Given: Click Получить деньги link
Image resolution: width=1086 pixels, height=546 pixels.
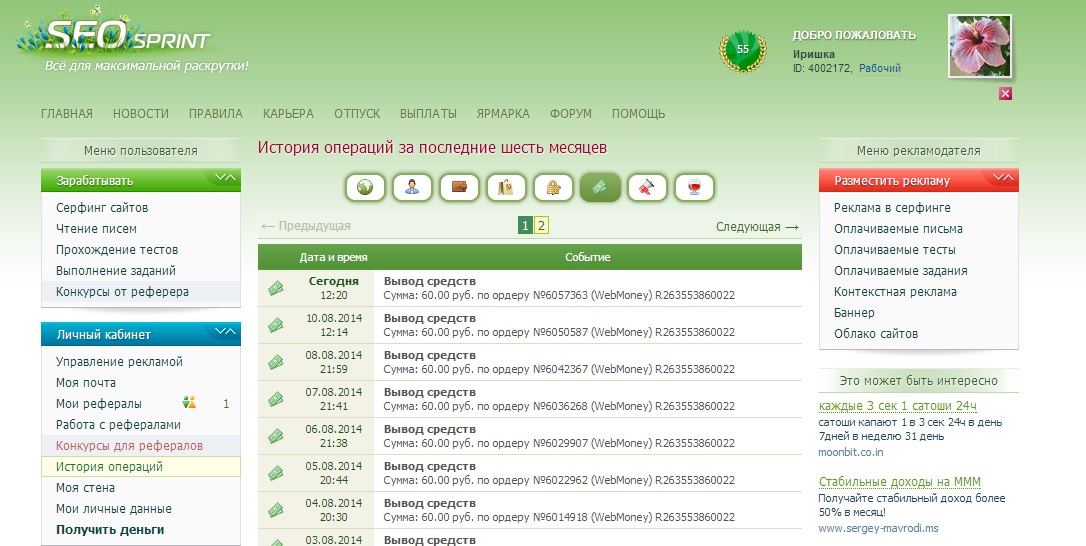Looking at the screenshot, I should 110,529.
